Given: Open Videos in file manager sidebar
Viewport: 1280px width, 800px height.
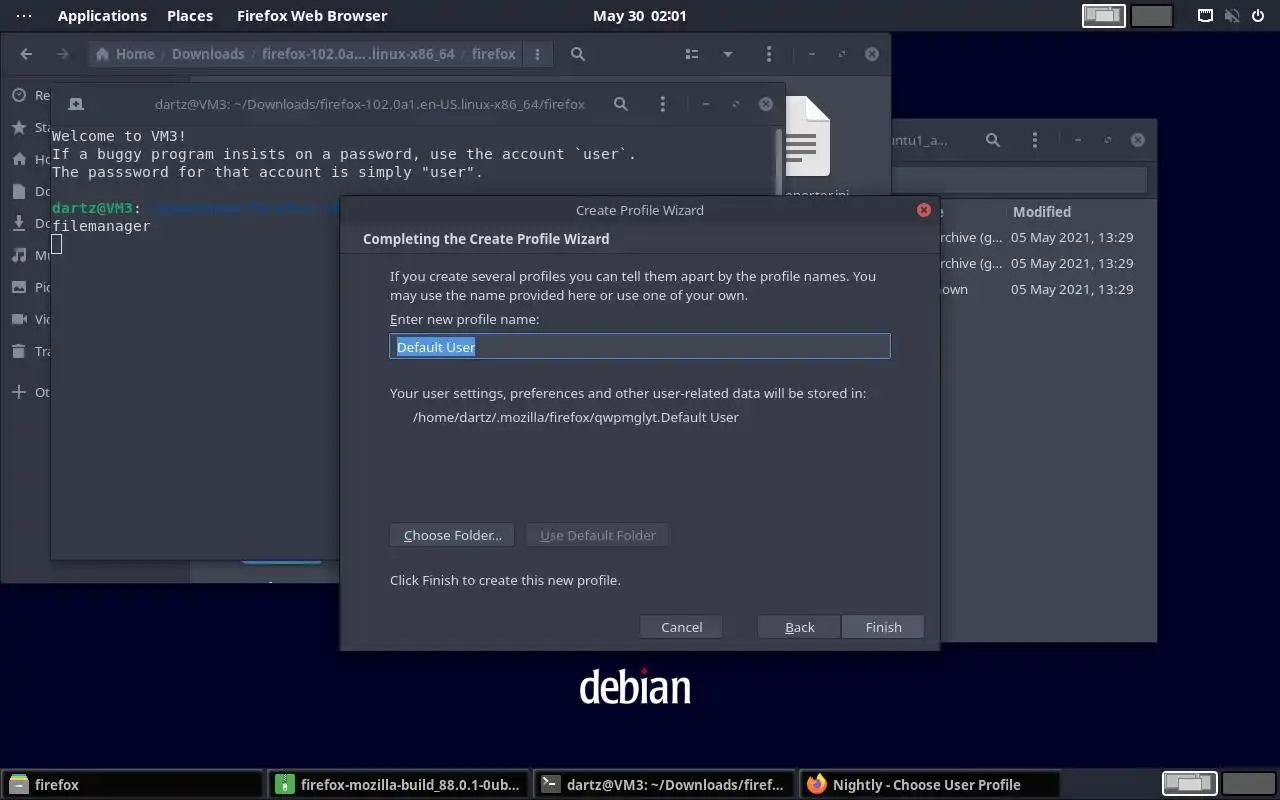Looking at the screenshot, I should [x=30, y=319].
